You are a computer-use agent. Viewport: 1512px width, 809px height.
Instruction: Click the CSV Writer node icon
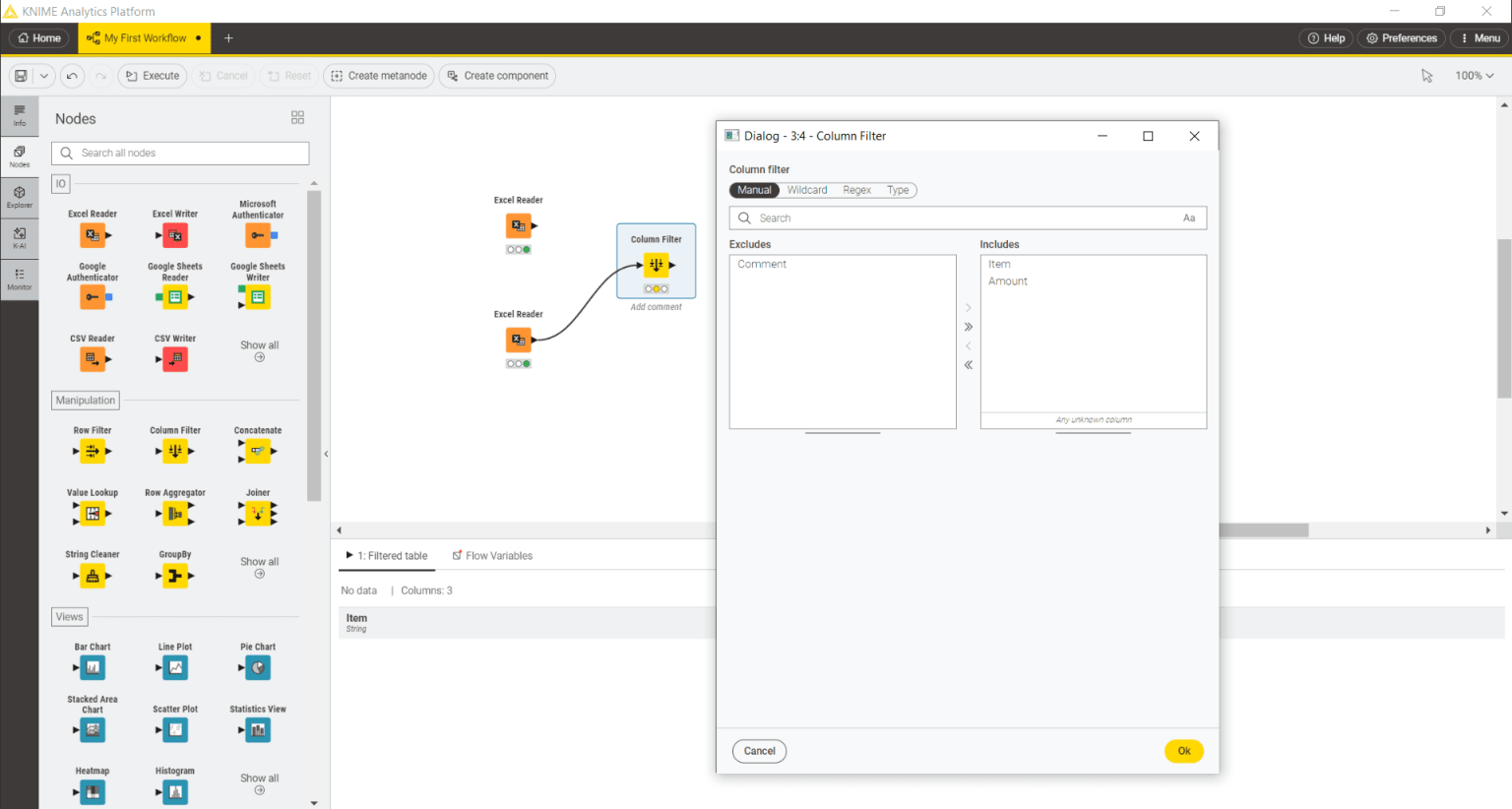click(175, 359)
